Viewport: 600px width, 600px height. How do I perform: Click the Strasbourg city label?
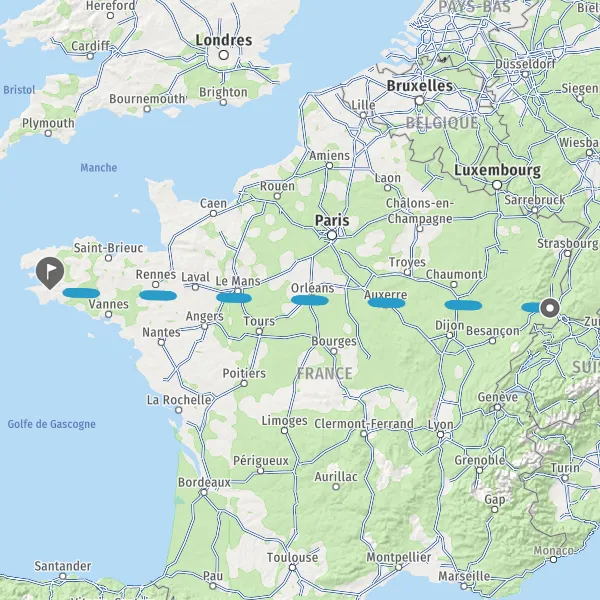click(x=567, y=243)
